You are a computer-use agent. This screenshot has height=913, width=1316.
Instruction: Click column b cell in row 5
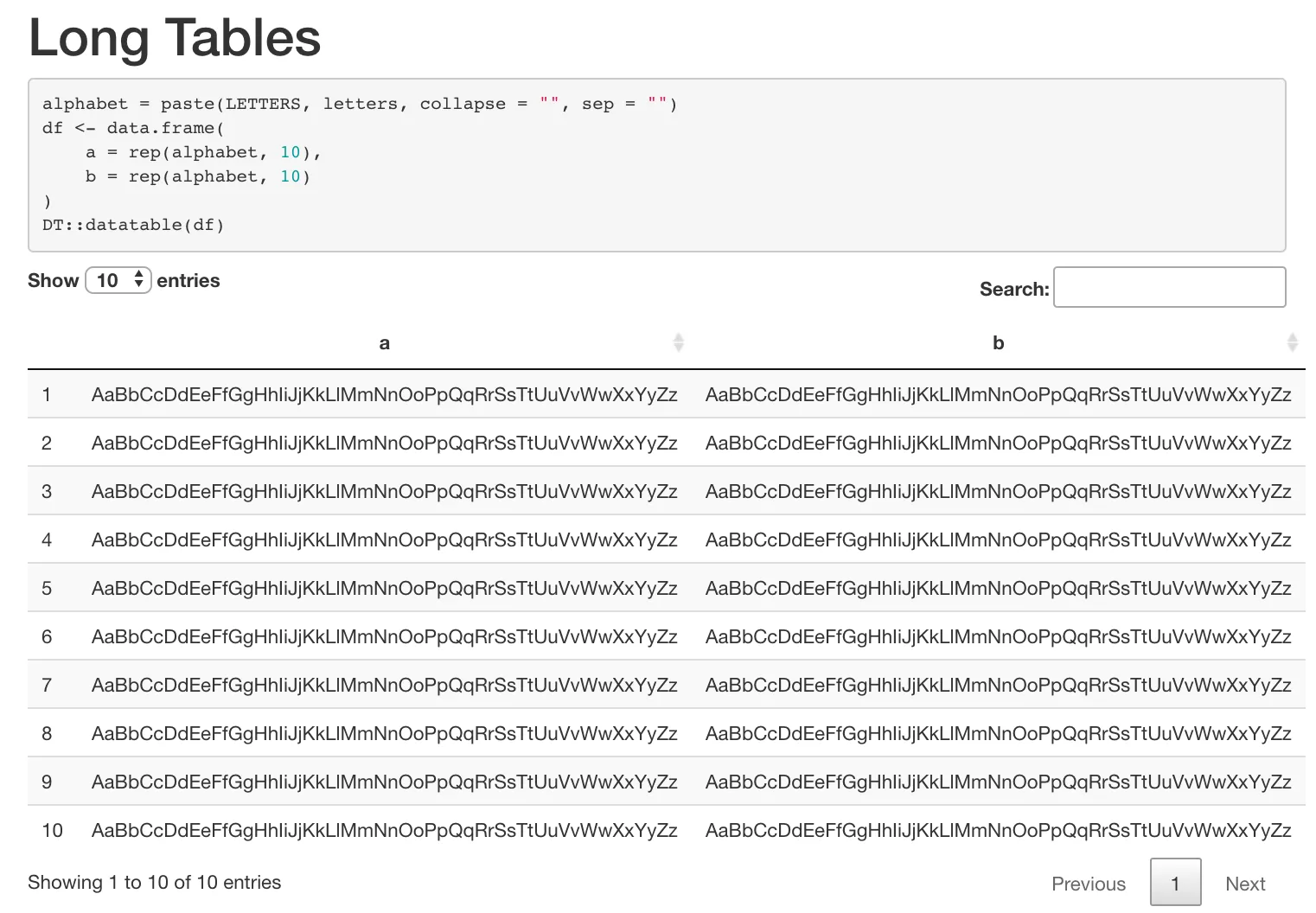click(998, 589)
